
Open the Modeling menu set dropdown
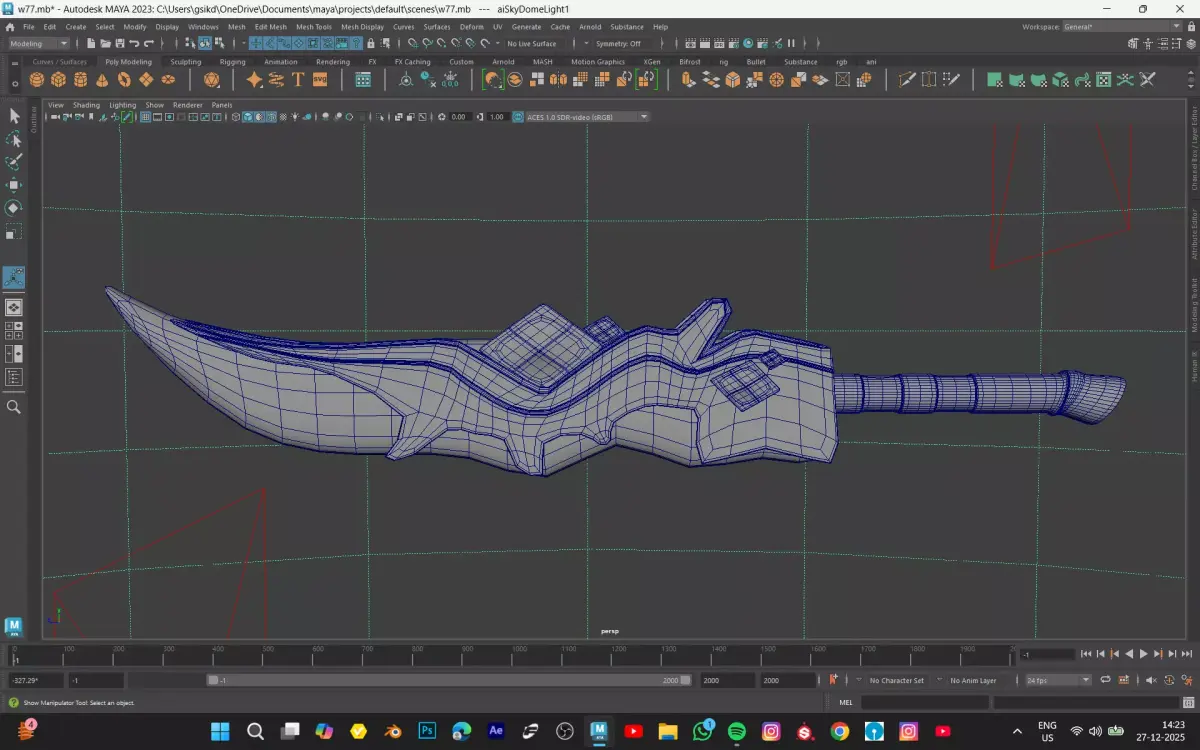point(39,44)
